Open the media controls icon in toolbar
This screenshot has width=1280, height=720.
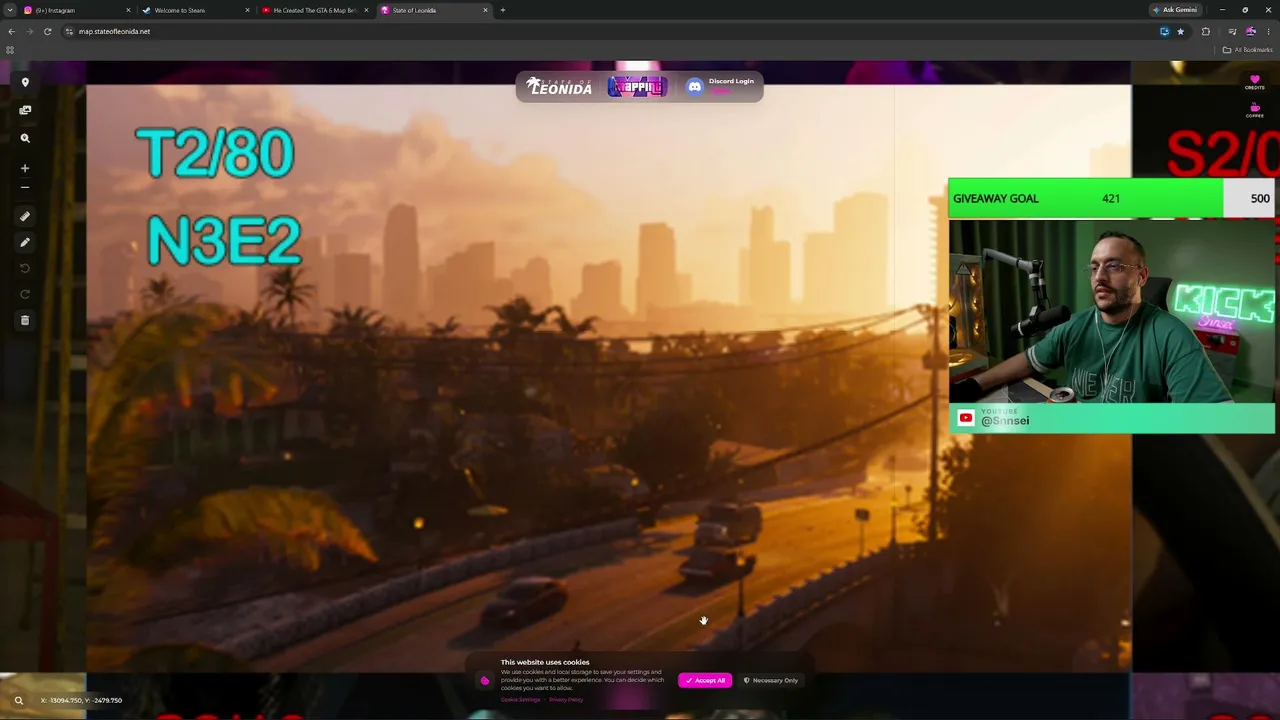[x=1232, y=31]
